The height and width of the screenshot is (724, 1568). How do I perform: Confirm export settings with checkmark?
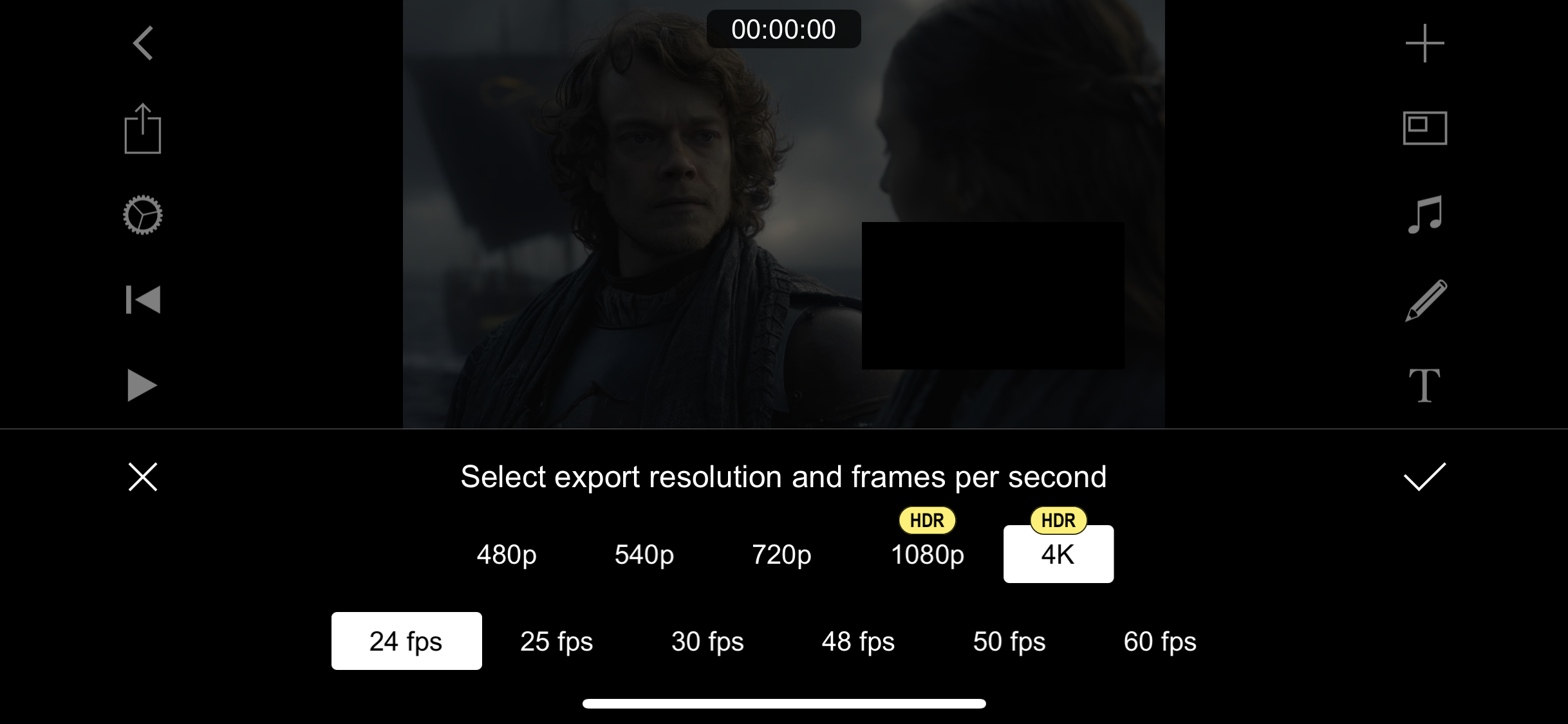[x=1424, y=477]
